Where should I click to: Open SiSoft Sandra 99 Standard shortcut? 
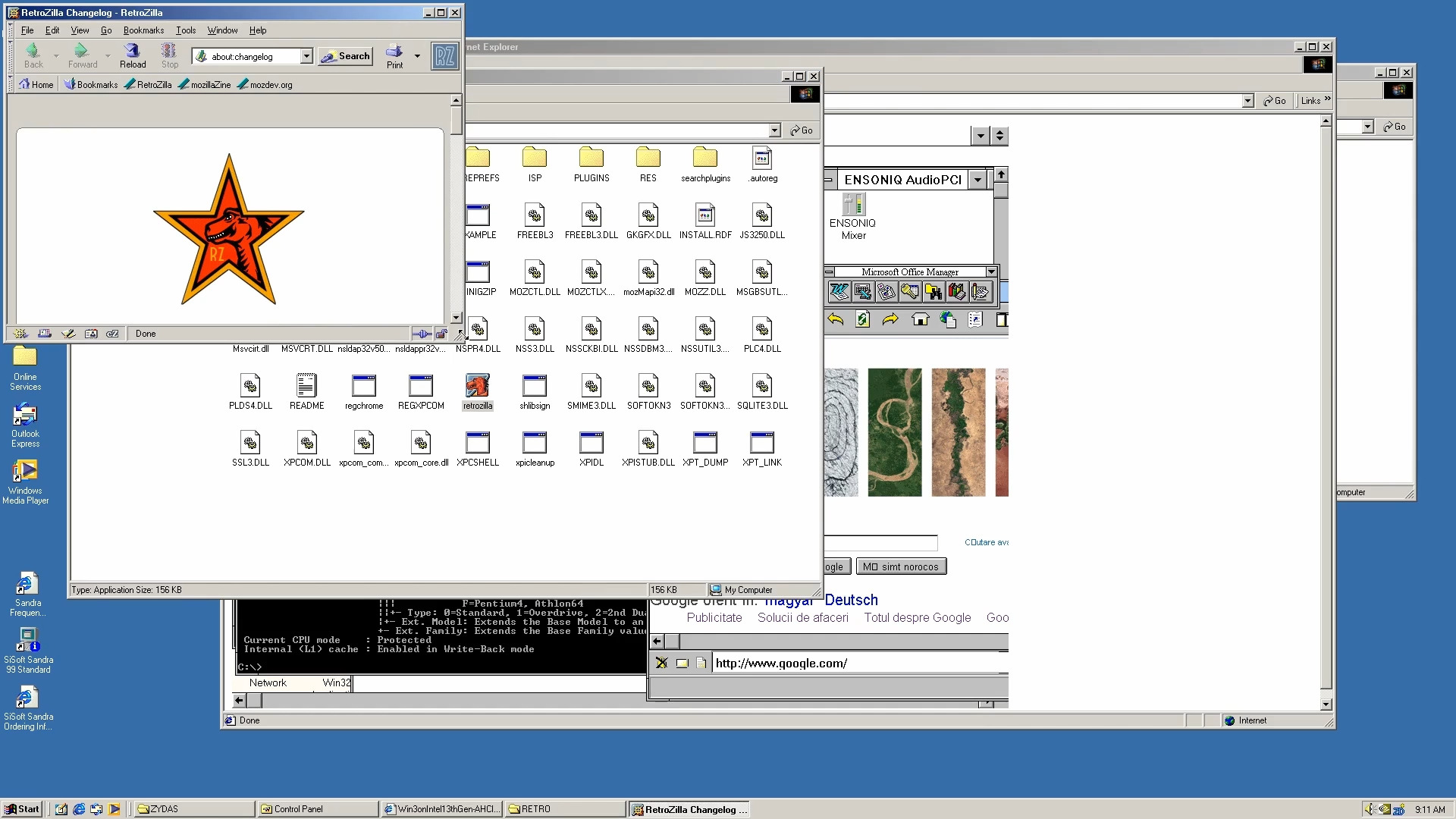[x=27, y=651]
